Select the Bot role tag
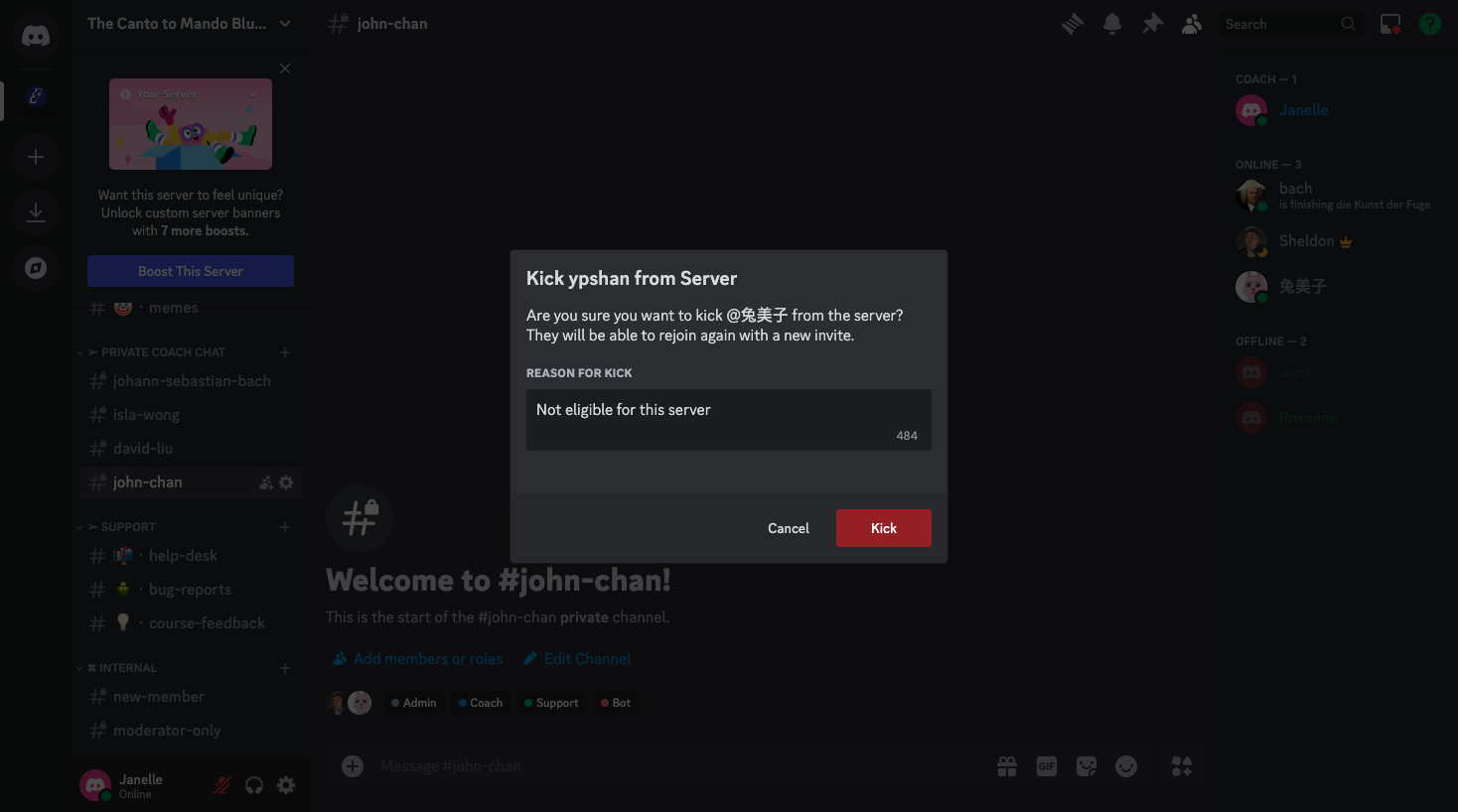 point(616,703)
